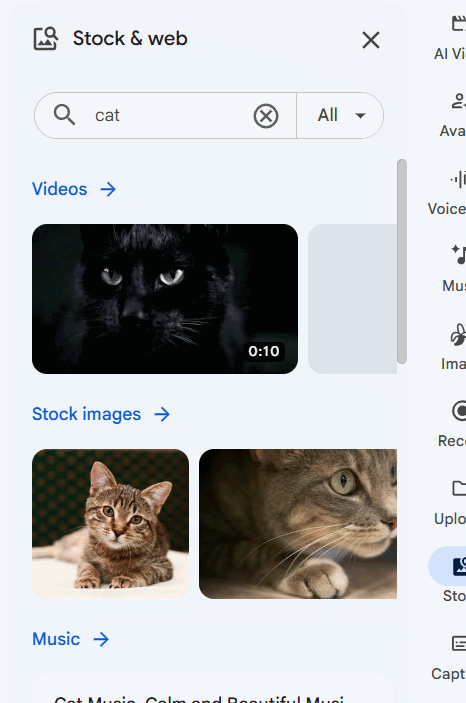This screenshot has width=466, height=703.
Task: Open the Image generation tool in sidebar
Action: 453,347
